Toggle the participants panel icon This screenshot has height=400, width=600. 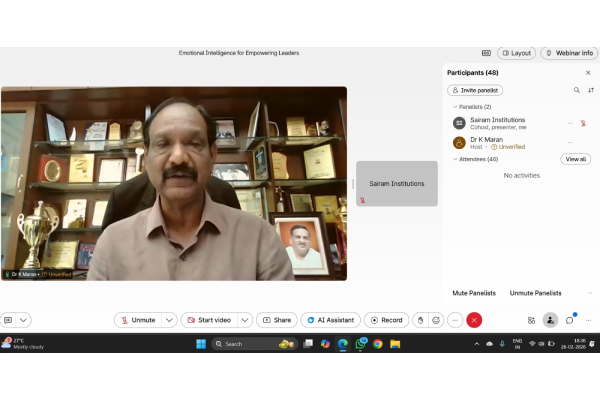[x=550, y=320]
